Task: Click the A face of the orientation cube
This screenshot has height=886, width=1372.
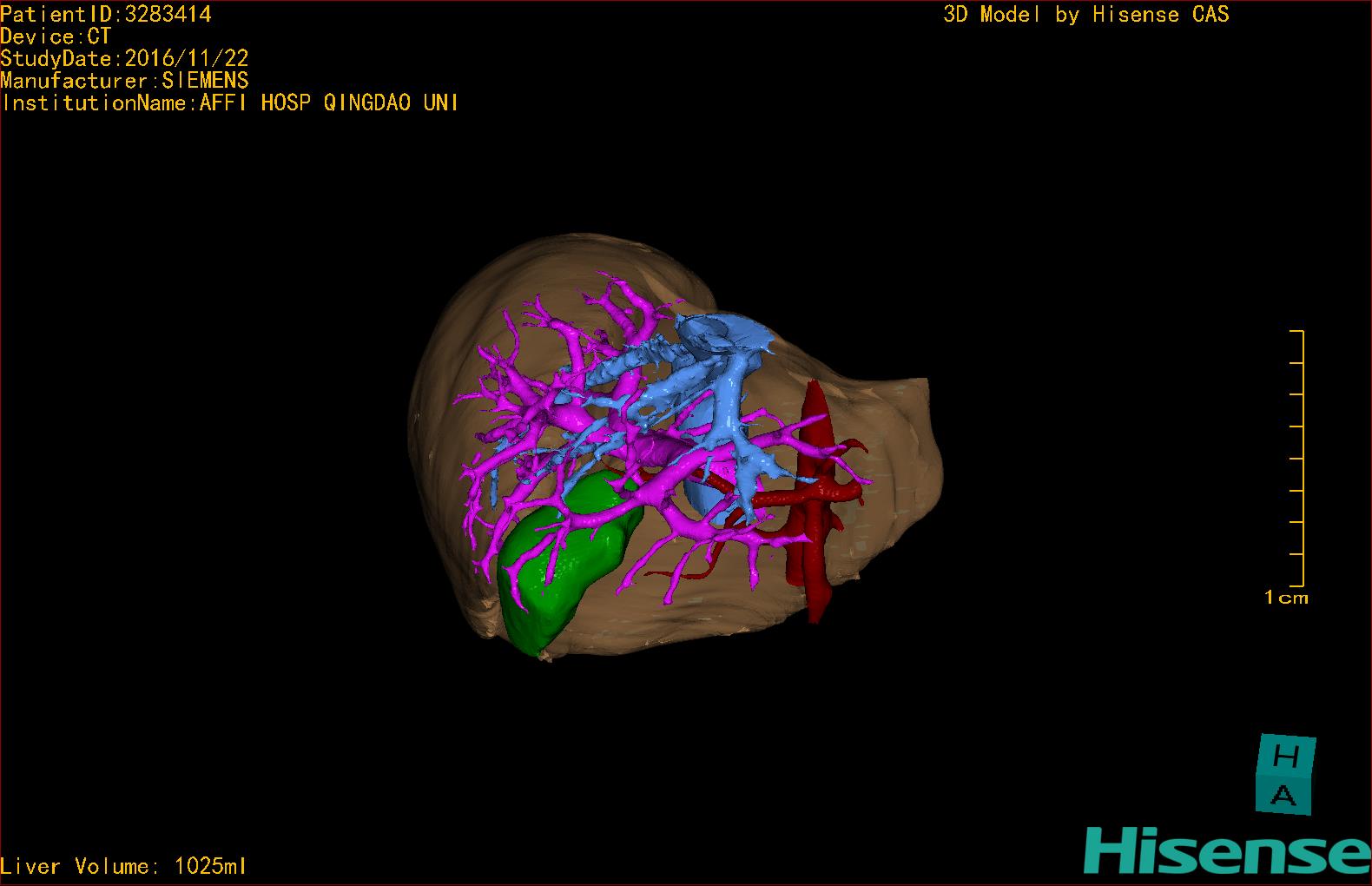Action: click(1283, 795)
